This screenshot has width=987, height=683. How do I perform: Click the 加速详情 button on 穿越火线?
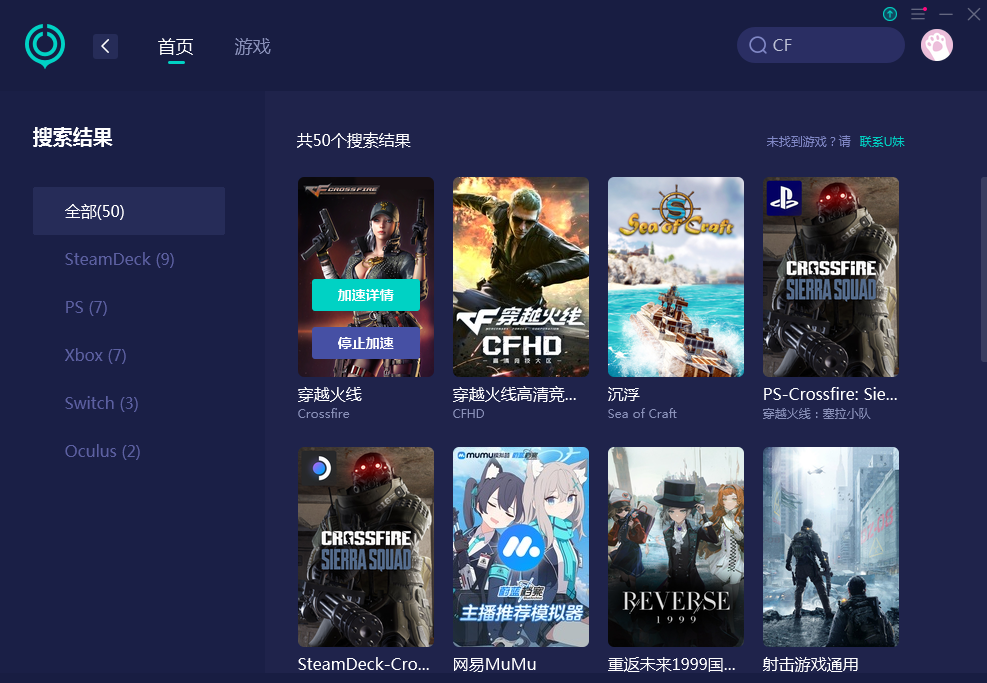[366, 295]
